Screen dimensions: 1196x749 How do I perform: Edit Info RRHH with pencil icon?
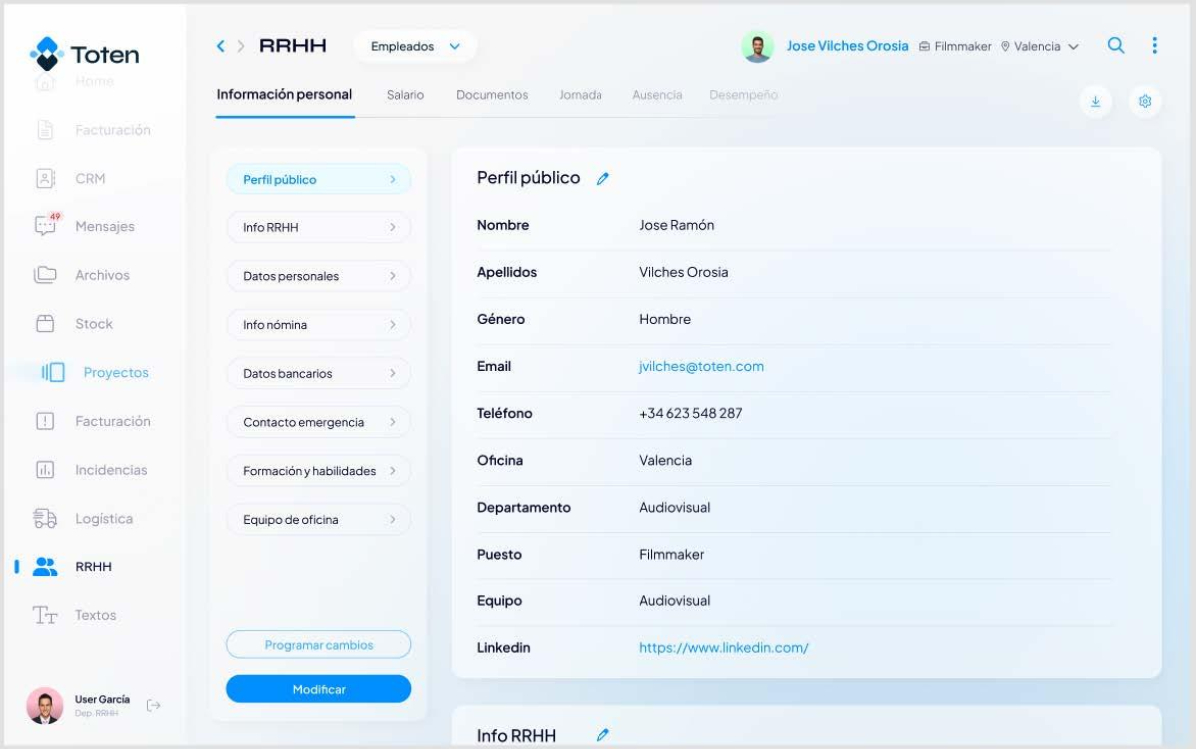[x=602, y=736]
